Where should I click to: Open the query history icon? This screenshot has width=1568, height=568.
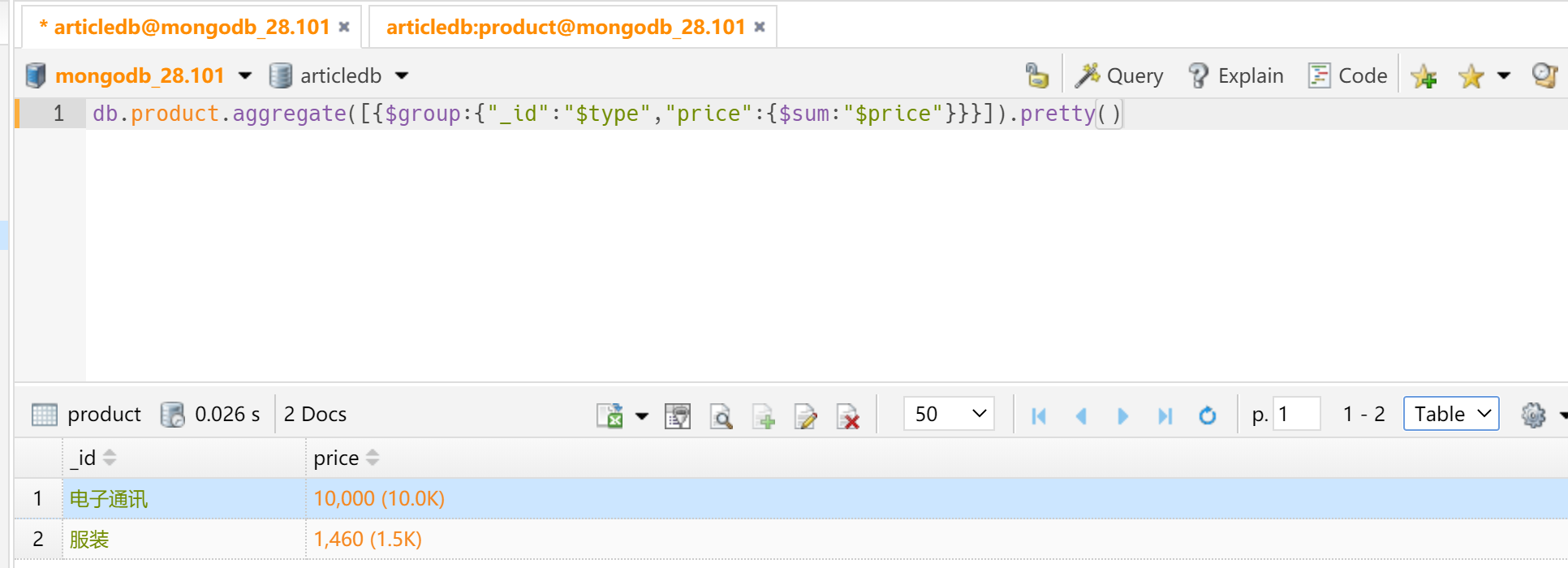coord(1544,75)
